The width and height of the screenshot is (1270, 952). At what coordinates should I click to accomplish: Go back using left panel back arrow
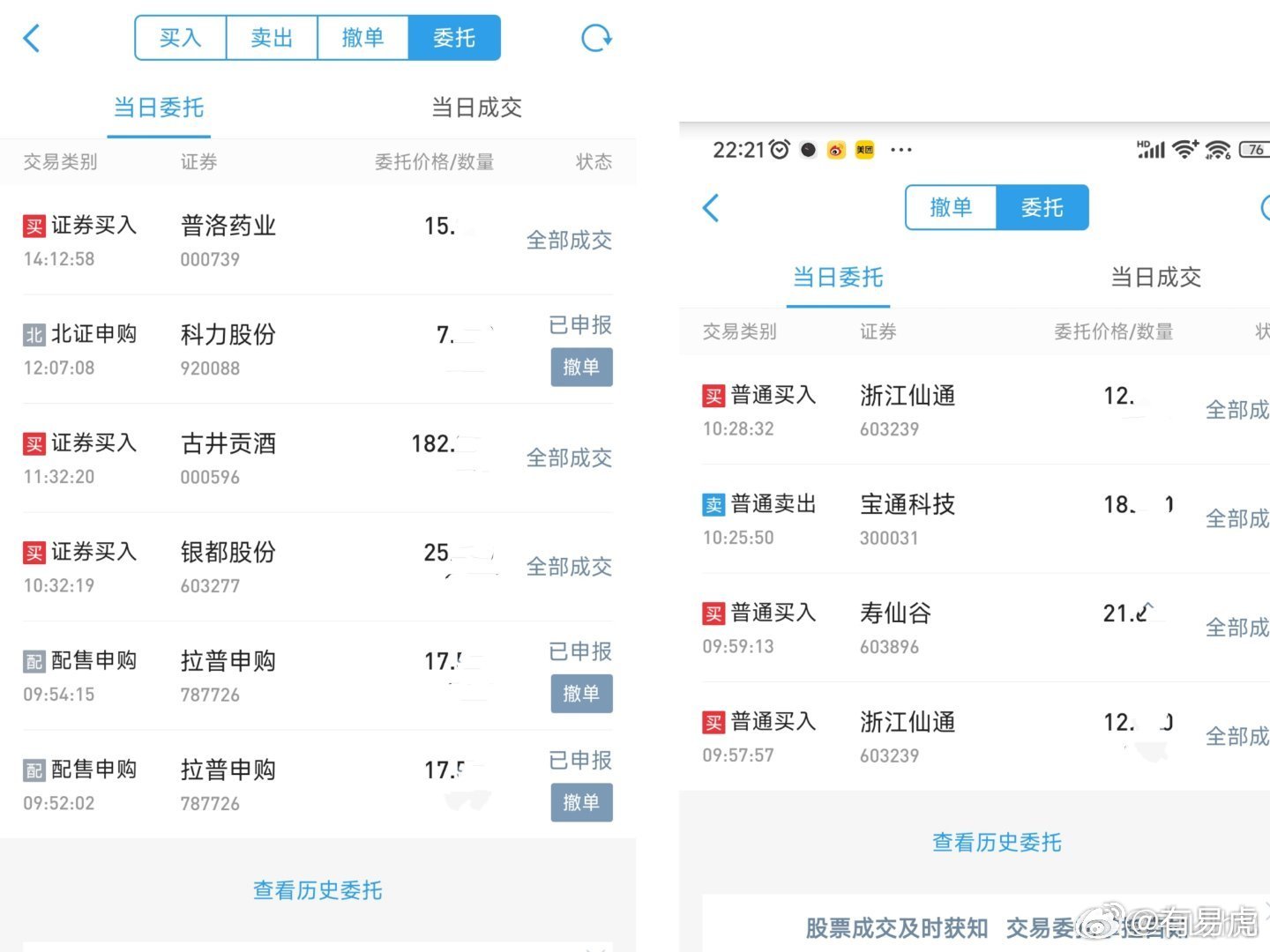32,38
